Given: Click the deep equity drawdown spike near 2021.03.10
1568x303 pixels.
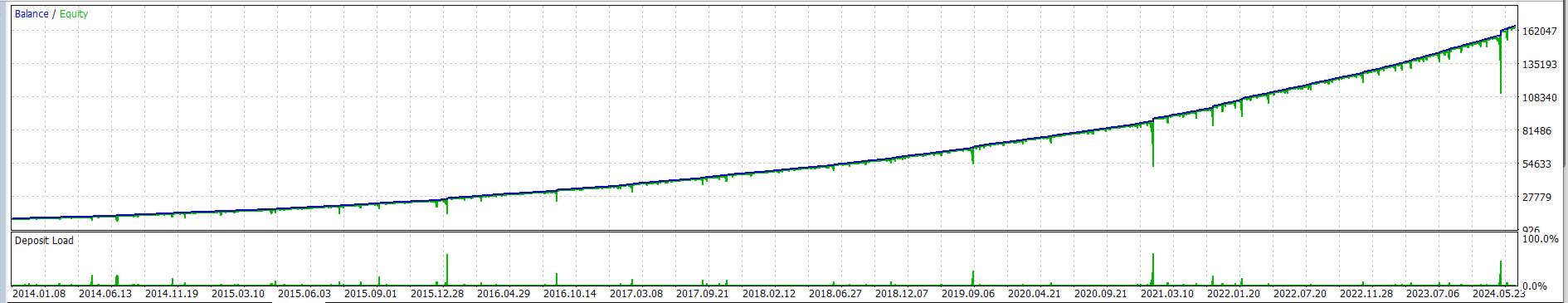Looking at the screenshot, I should click(x=1152, y=144).
